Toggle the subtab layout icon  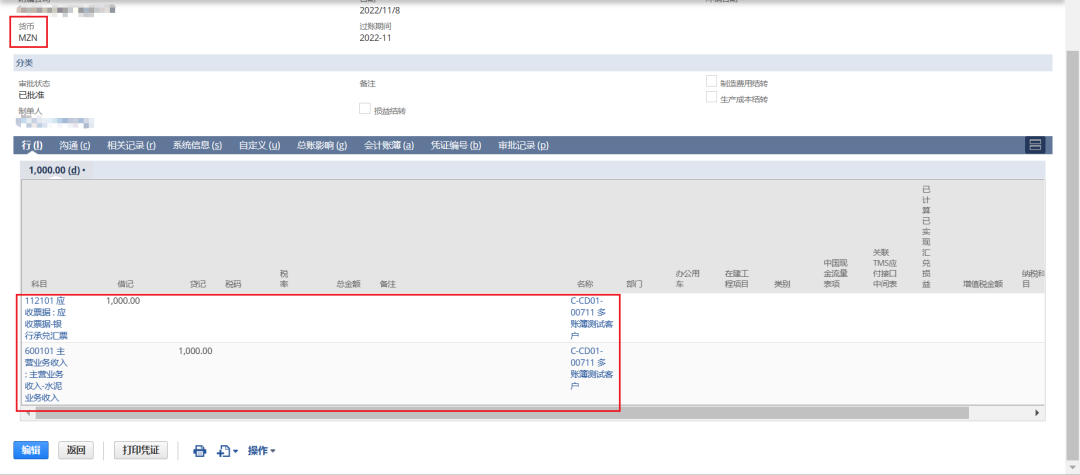(x=1035, y=145)
